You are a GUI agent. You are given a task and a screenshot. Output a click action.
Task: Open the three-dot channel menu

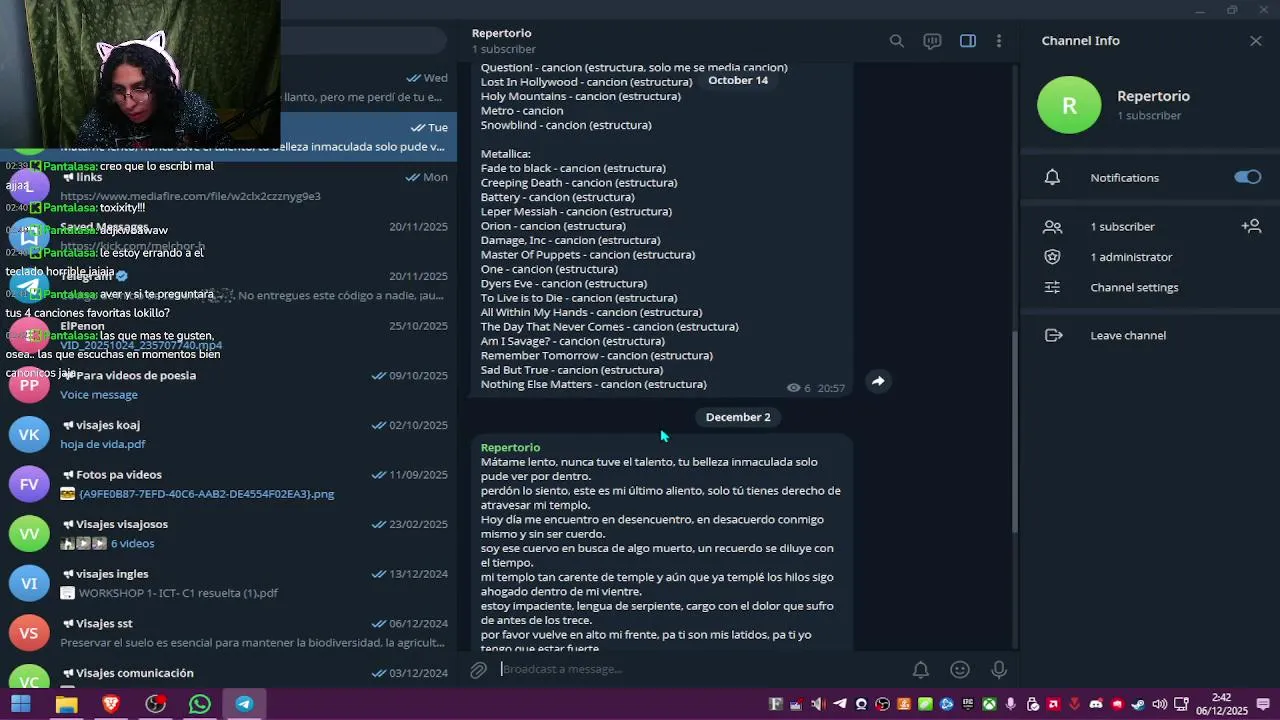coord(999,41)
